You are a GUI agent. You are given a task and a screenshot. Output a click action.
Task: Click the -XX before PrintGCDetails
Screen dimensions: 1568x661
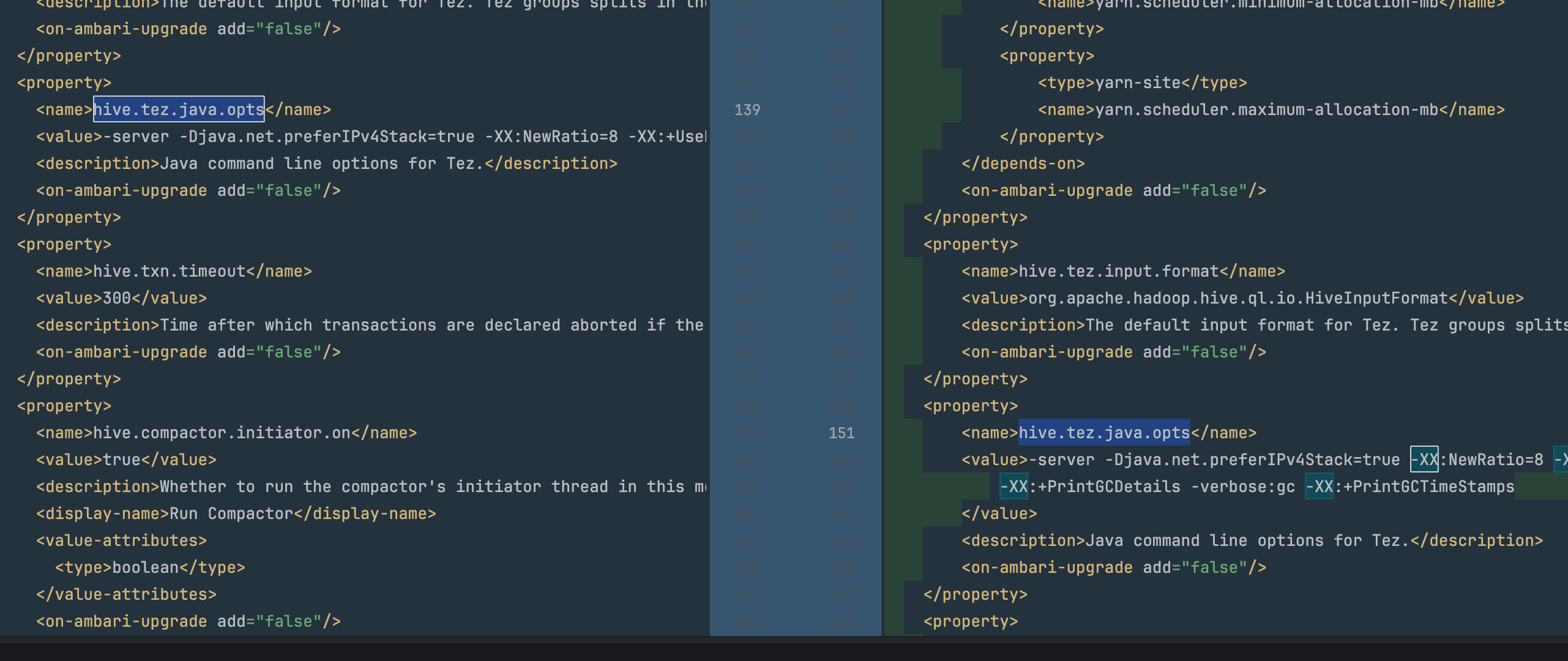tap(1013, 487)
